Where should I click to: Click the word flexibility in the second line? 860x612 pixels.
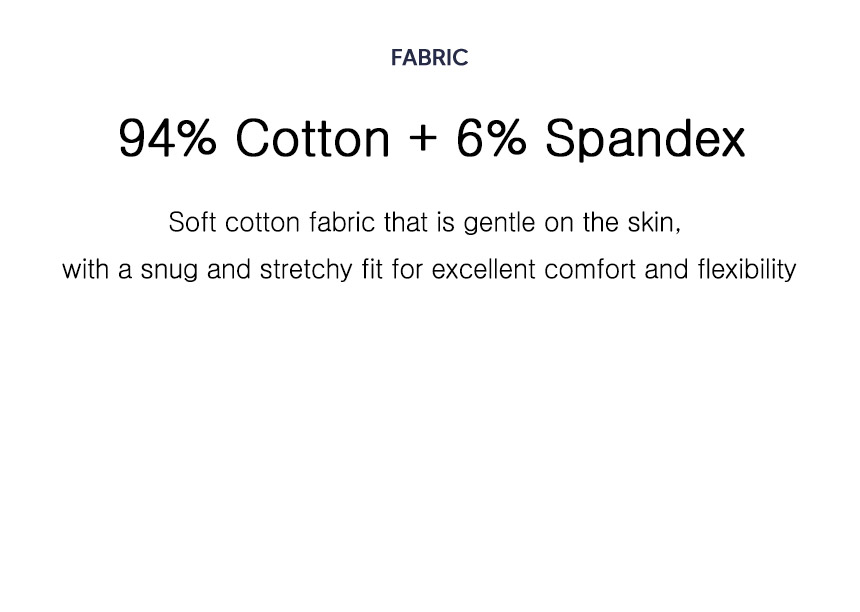747,270
